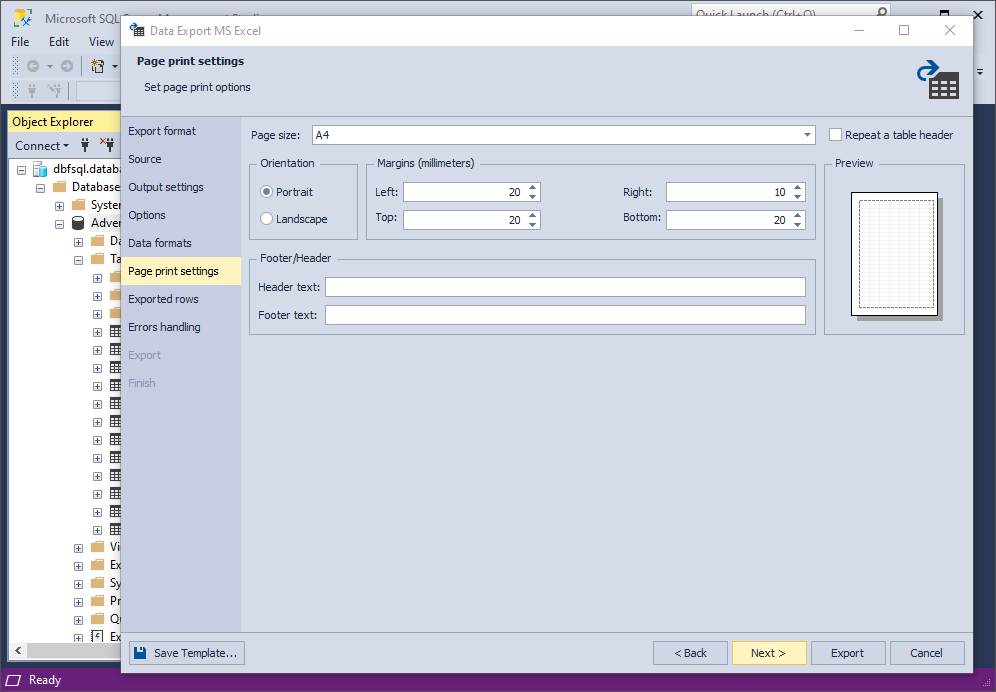Click the dbfsql server icon in Object Explorer
Screen dimensions: 996x692
40,169
